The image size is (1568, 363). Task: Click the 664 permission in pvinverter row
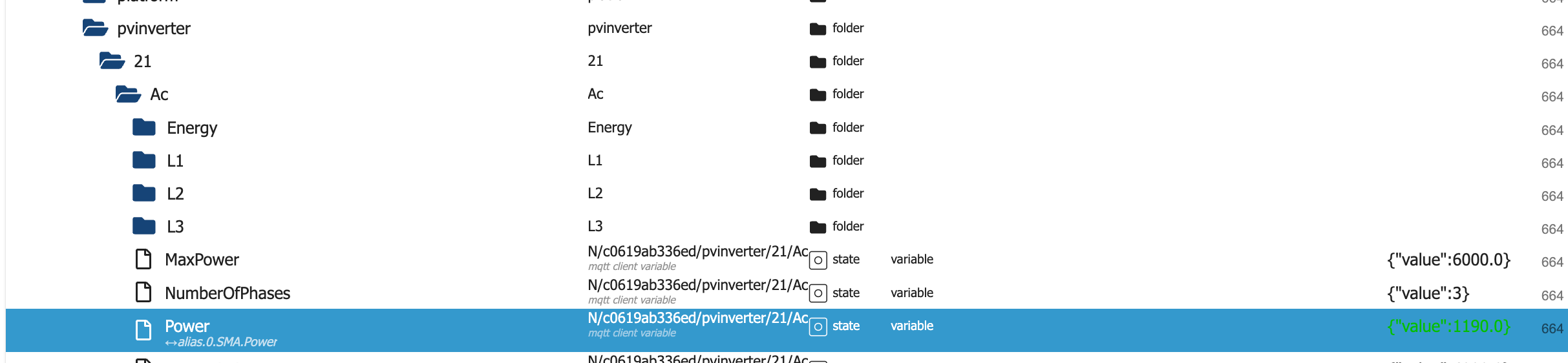point(1552,31)
